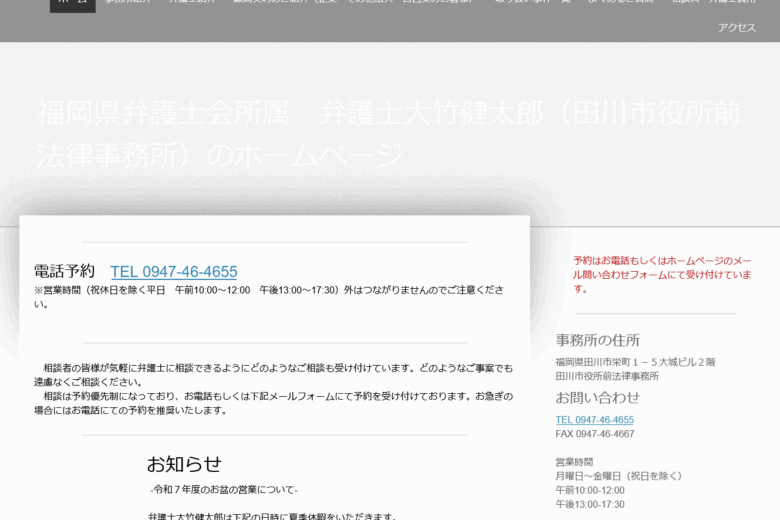This screenshot has width=780, height=520.
Task: Click the FAX 0947-46-4667 text
Action: (594, 434)
